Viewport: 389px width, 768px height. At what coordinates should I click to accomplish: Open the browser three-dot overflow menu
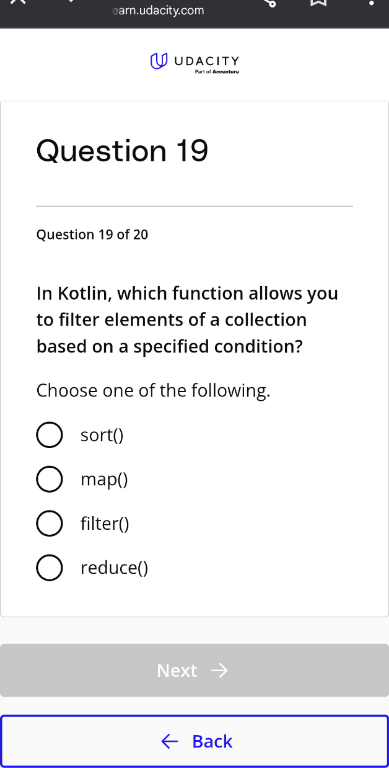pyautogui.click(x=371, y=2)
